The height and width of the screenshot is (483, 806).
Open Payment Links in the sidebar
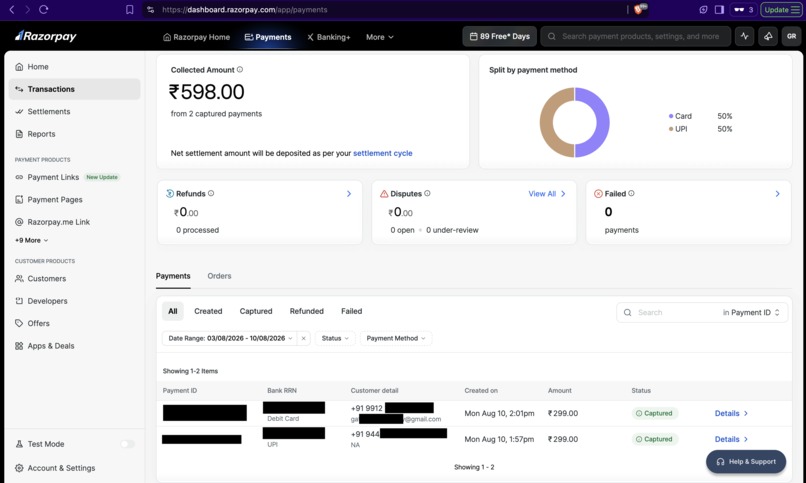point(74,177)
